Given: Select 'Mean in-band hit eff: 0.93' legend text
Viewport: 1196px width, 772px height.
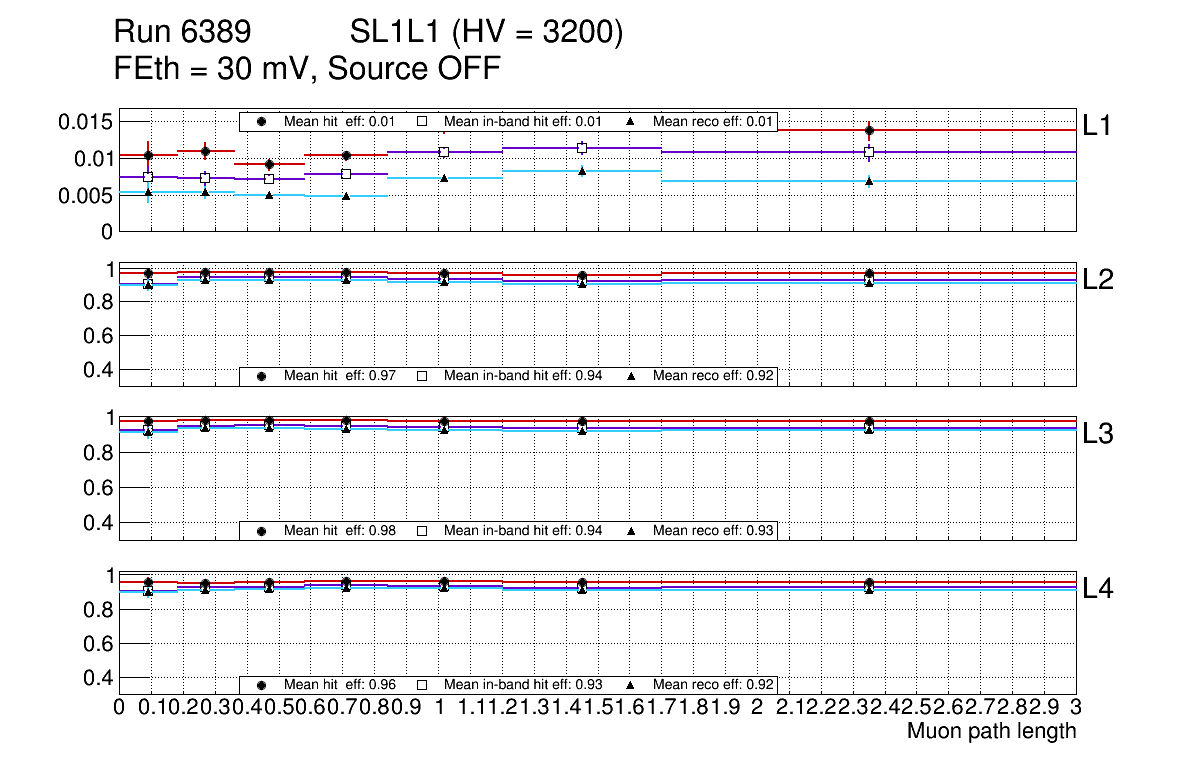Looking at the screenshot, I should point(523,685).
